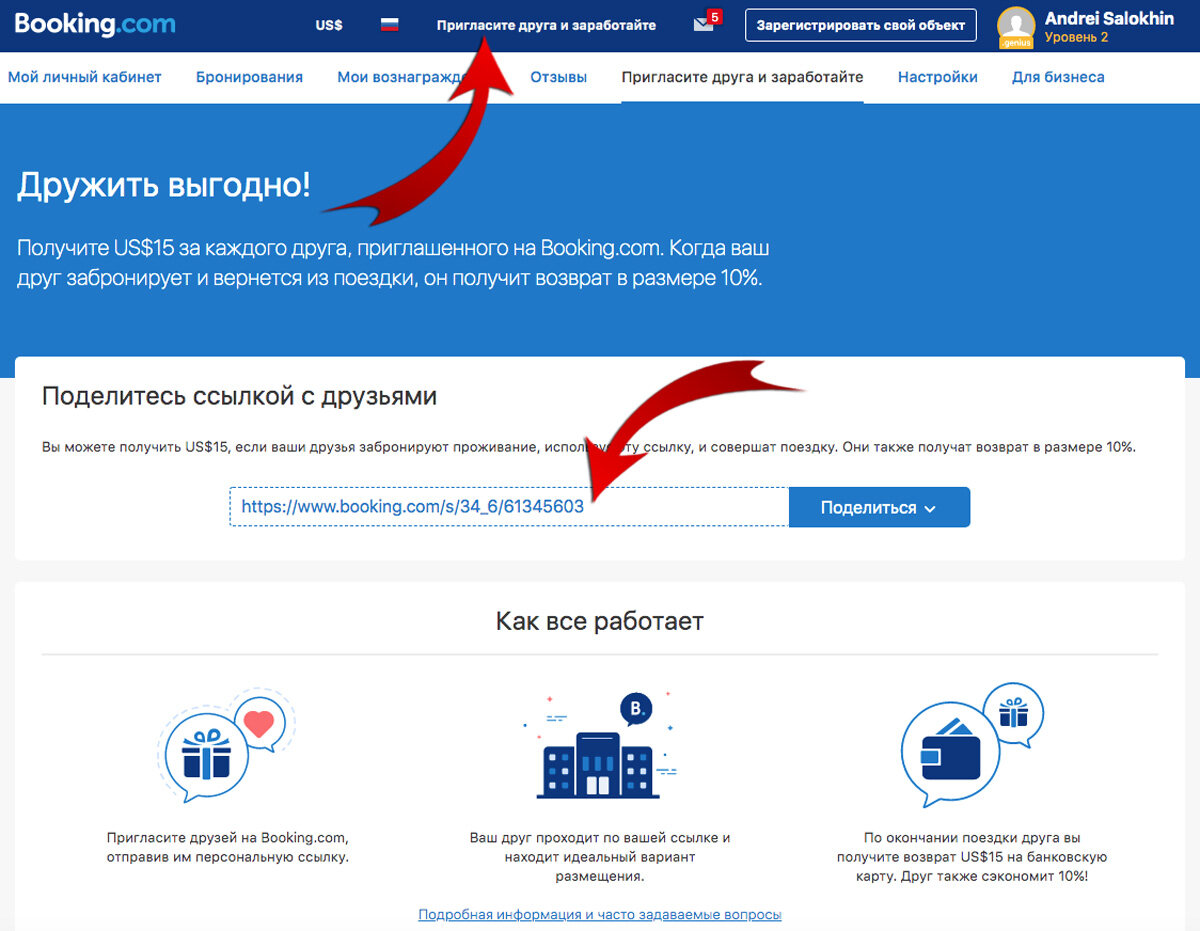Open the Настройки tab
The width and height of the screenshot is (1200, 931).
pos(938,77)
